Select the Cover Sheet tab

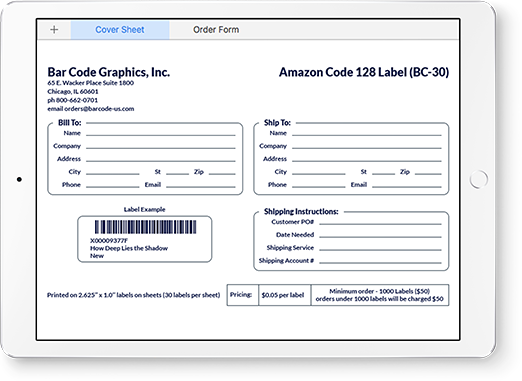click(120, 30)
